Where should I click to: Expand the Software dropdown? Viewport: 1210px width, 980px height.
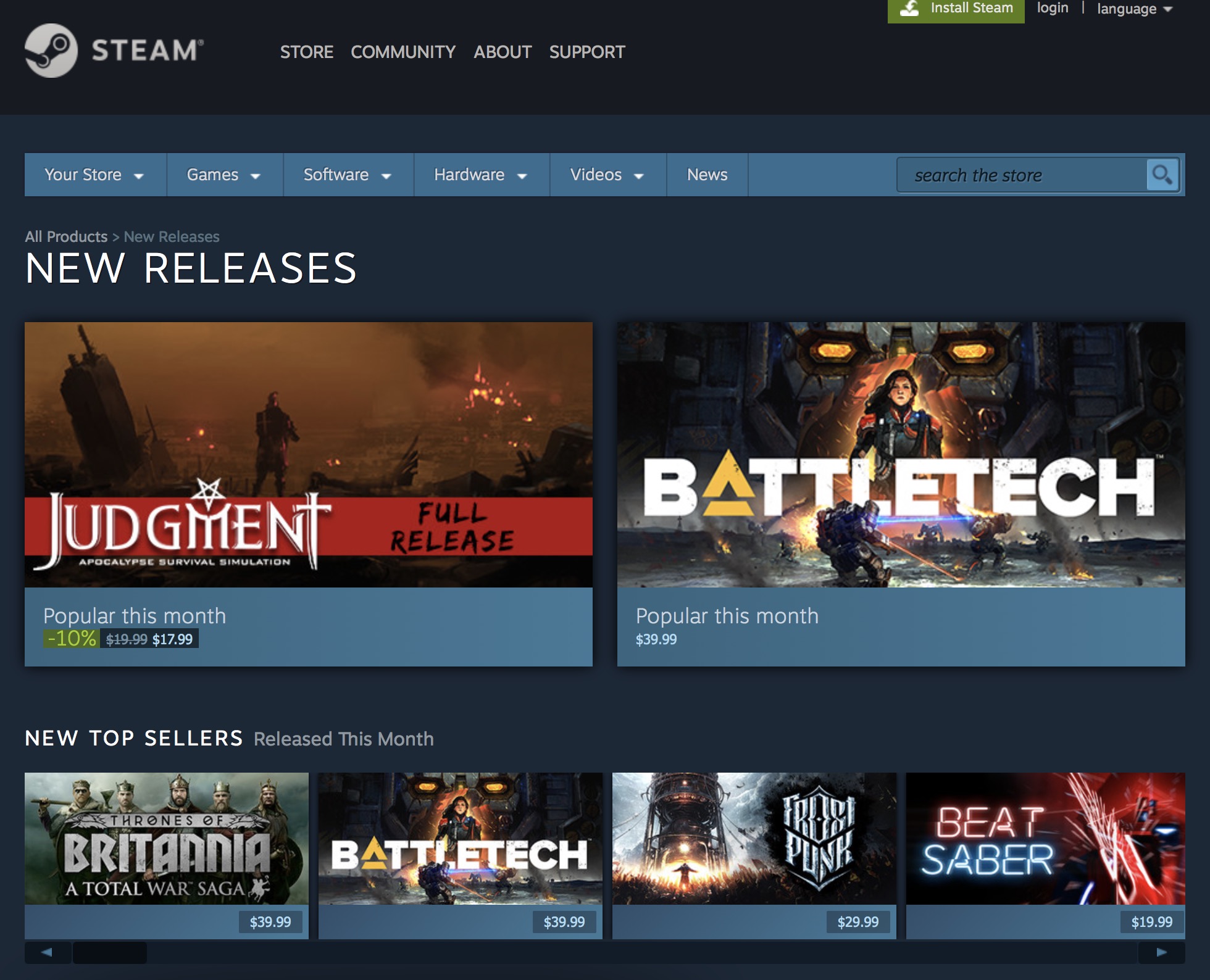(349, 175)
